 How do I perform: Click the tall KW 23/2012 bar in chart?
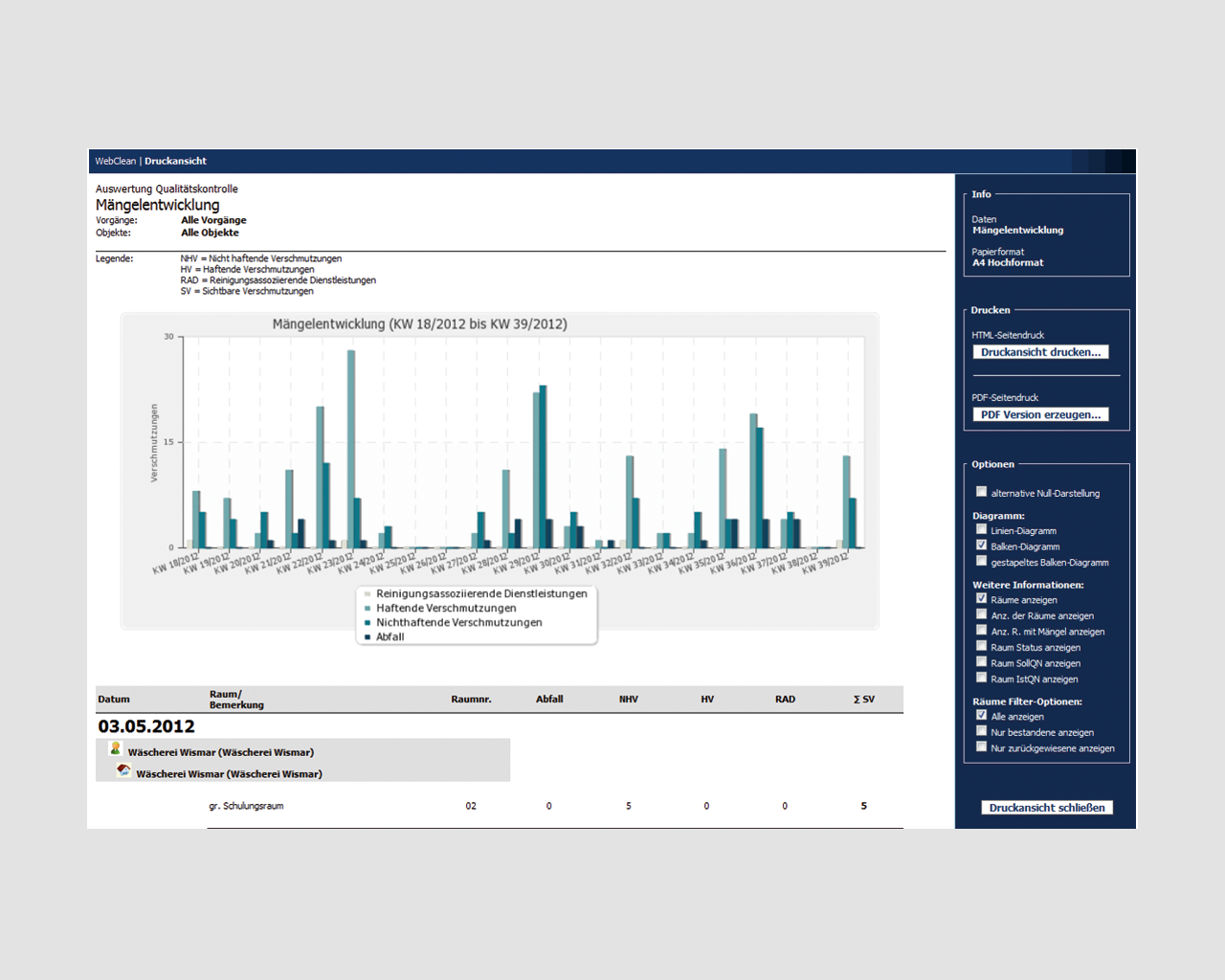[x=351, y=449]
